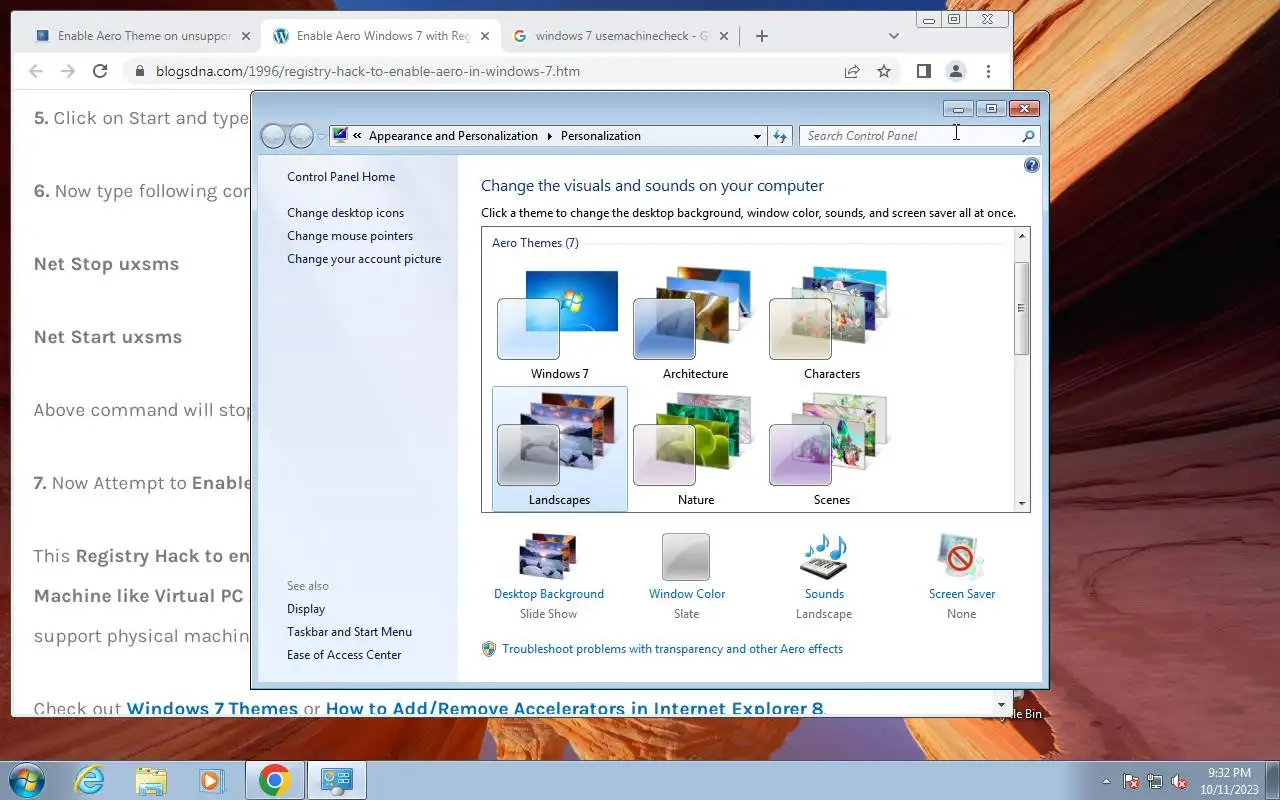This screenshot has height=800, width=1280.
Task: Select the Architecture theme
Action: (x=695, y=324)
